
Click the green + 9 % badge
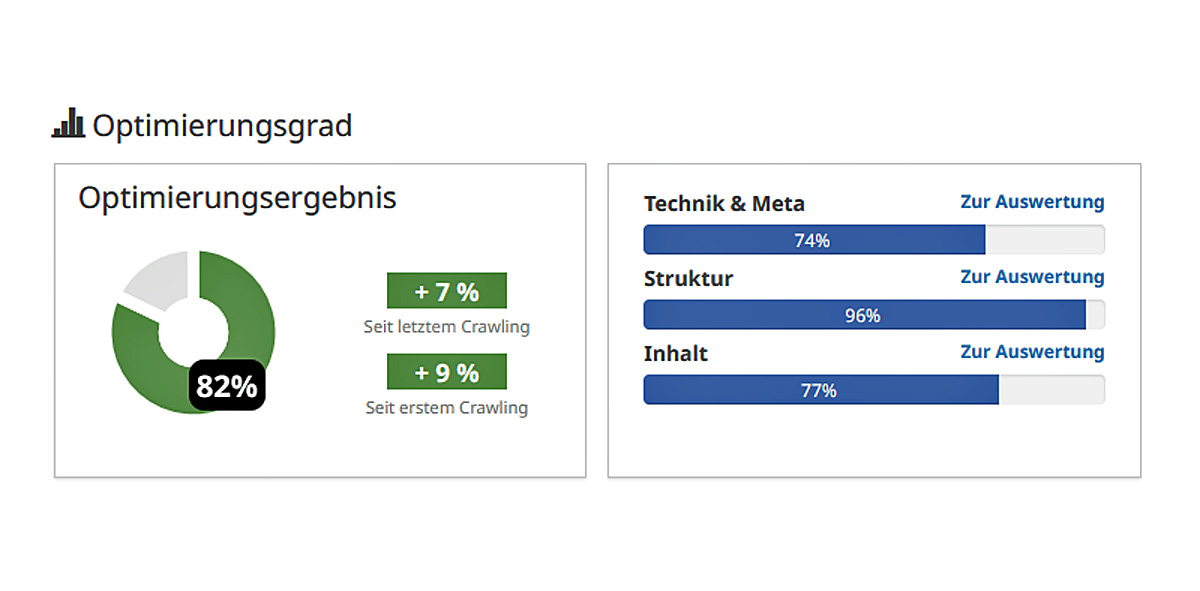point(447,372)
